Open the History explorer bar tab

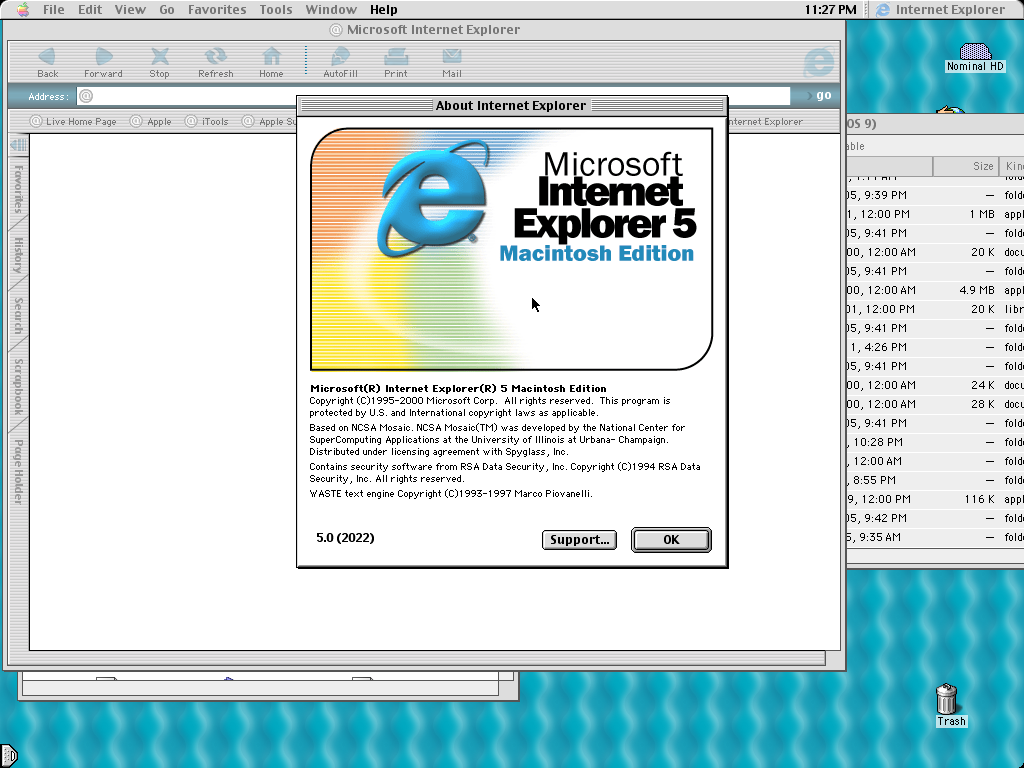18,255
